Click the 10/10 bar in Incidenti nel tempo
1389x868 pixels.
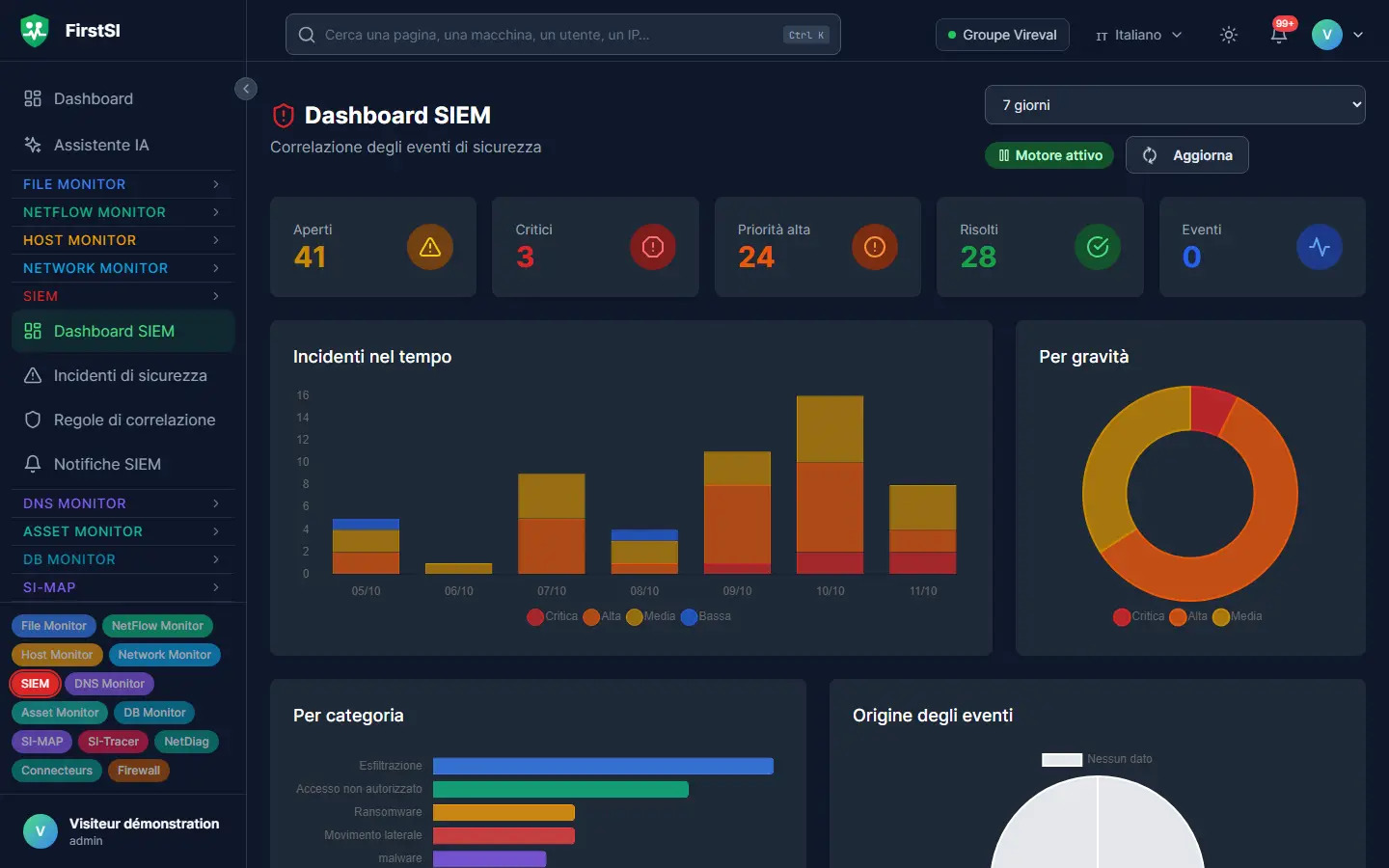[x=830, y=485]
